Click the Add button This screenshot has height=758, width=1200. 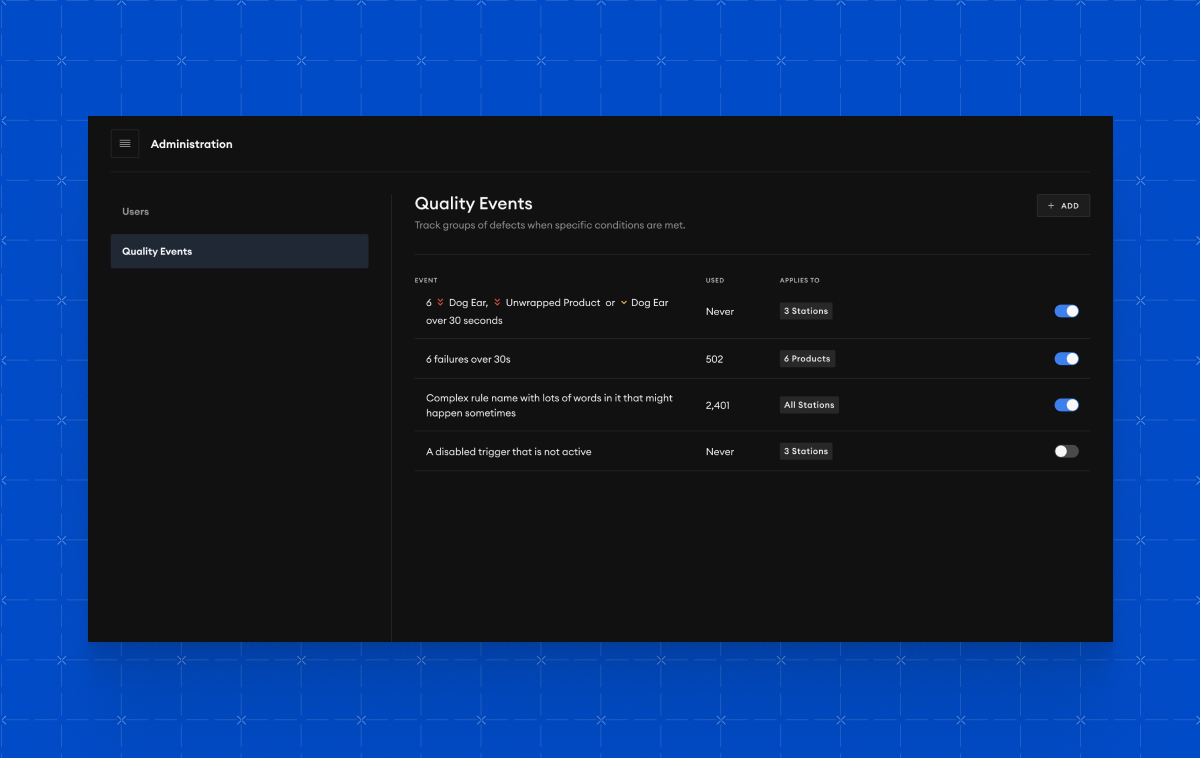1063,205
